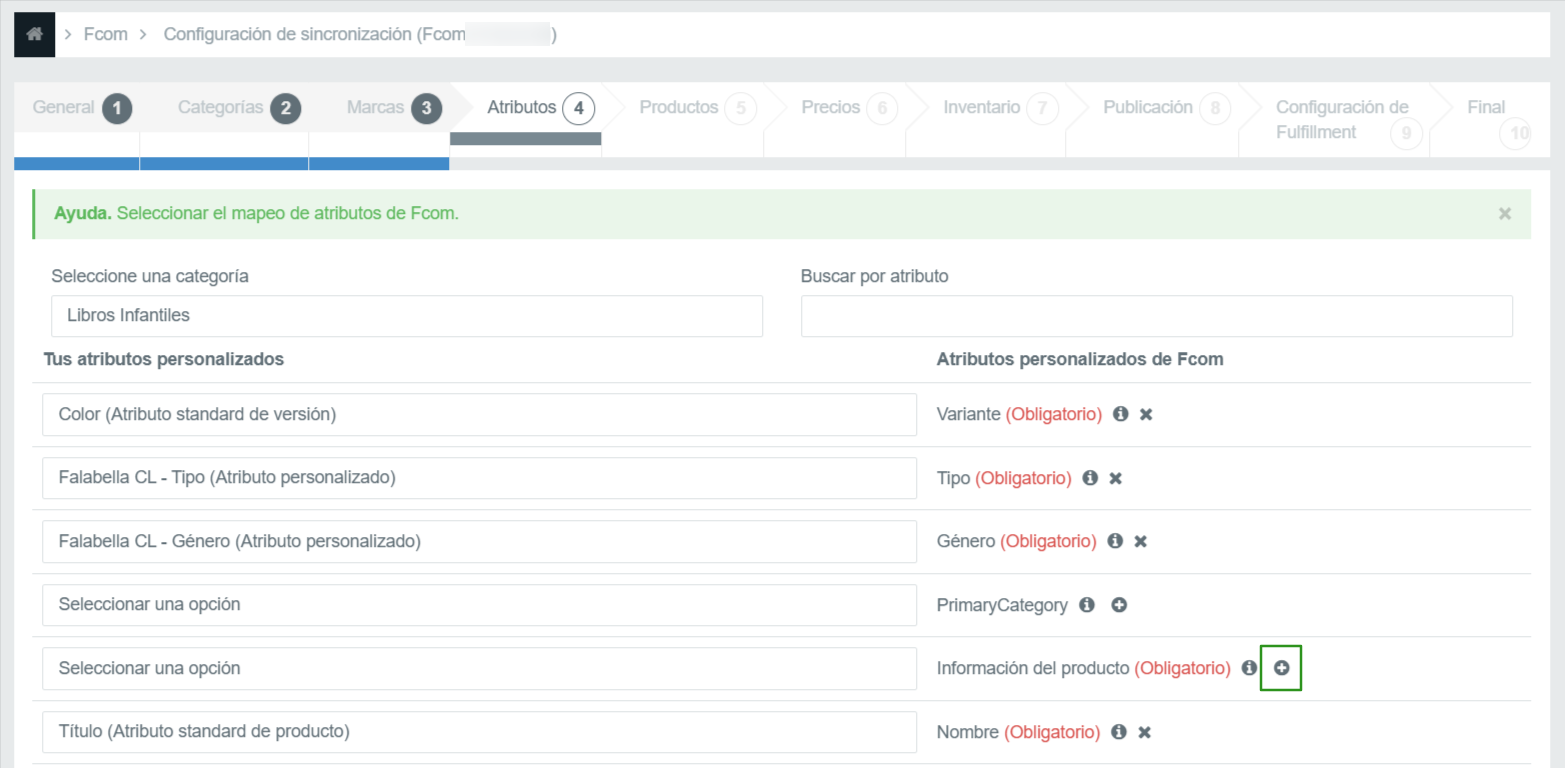Show info for the Nombre attribute
Viewport: 1565px width, 768px height.
[1119, 732]
